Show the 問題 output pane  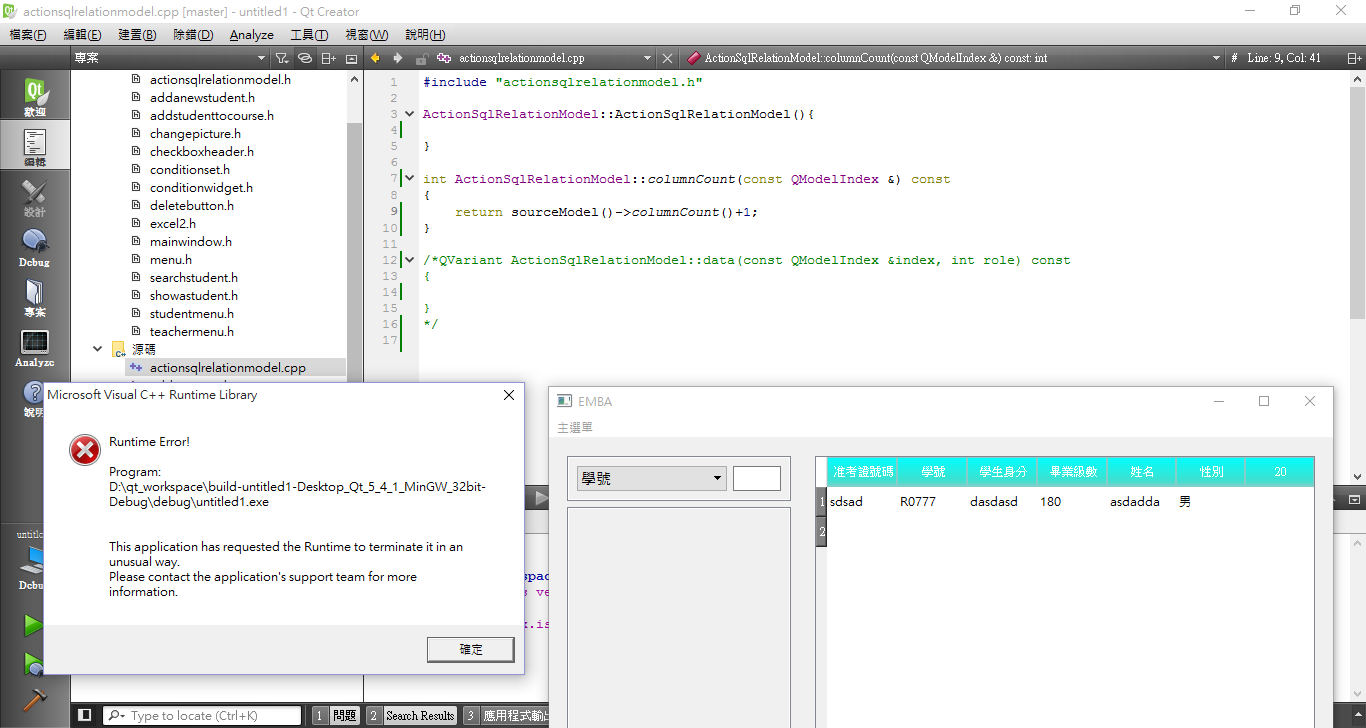(x=335, y=715)
